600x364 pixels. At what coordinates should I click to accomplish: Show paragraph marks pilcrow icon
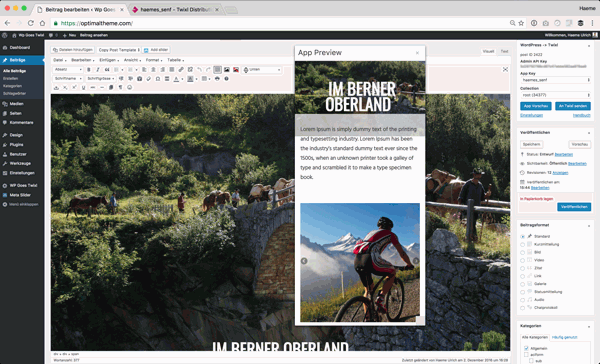(120, 88)
